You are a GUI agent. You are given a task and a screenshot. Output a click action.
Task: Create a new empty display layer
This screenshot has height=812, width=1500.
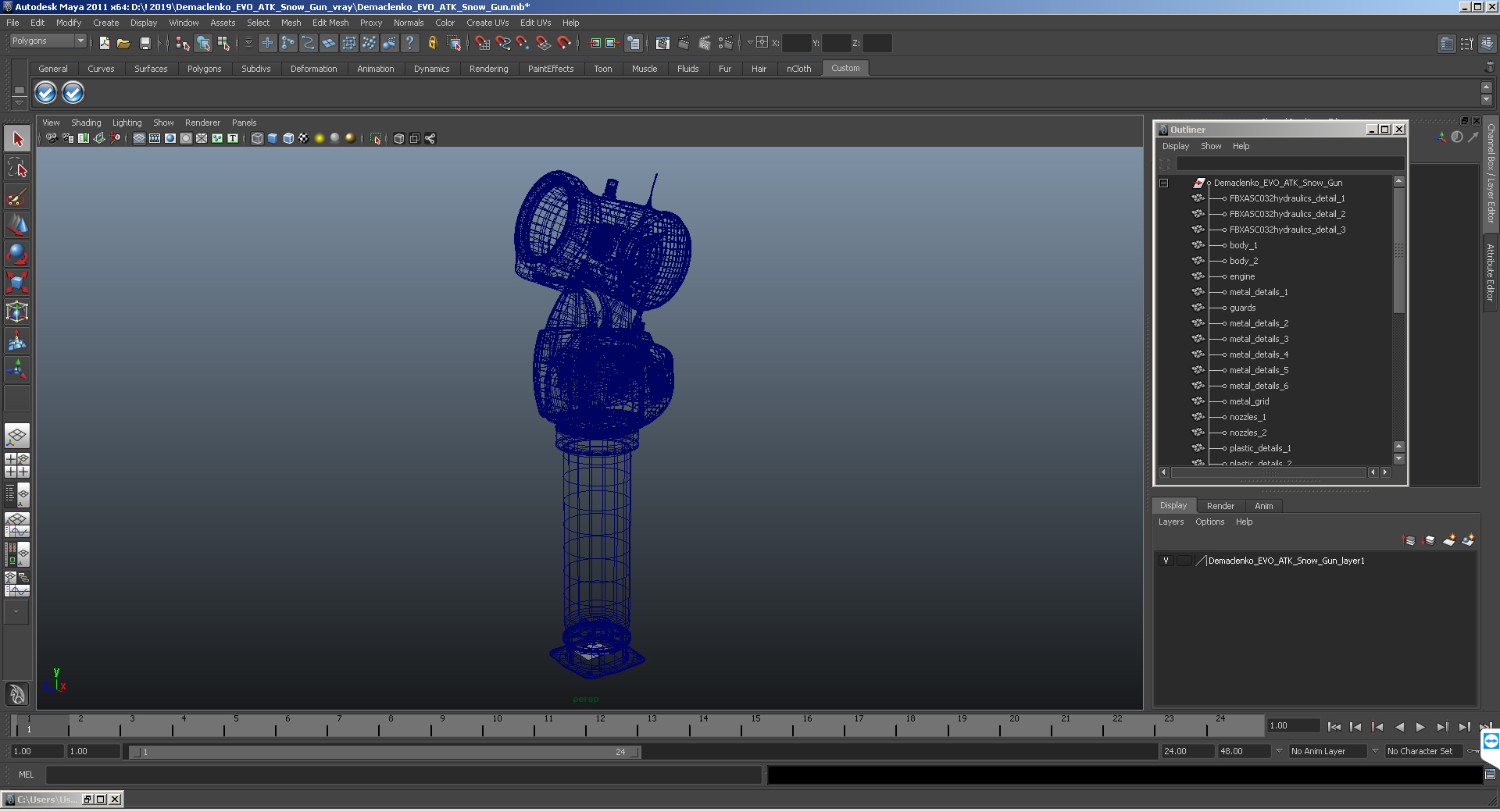point(1449,540)
